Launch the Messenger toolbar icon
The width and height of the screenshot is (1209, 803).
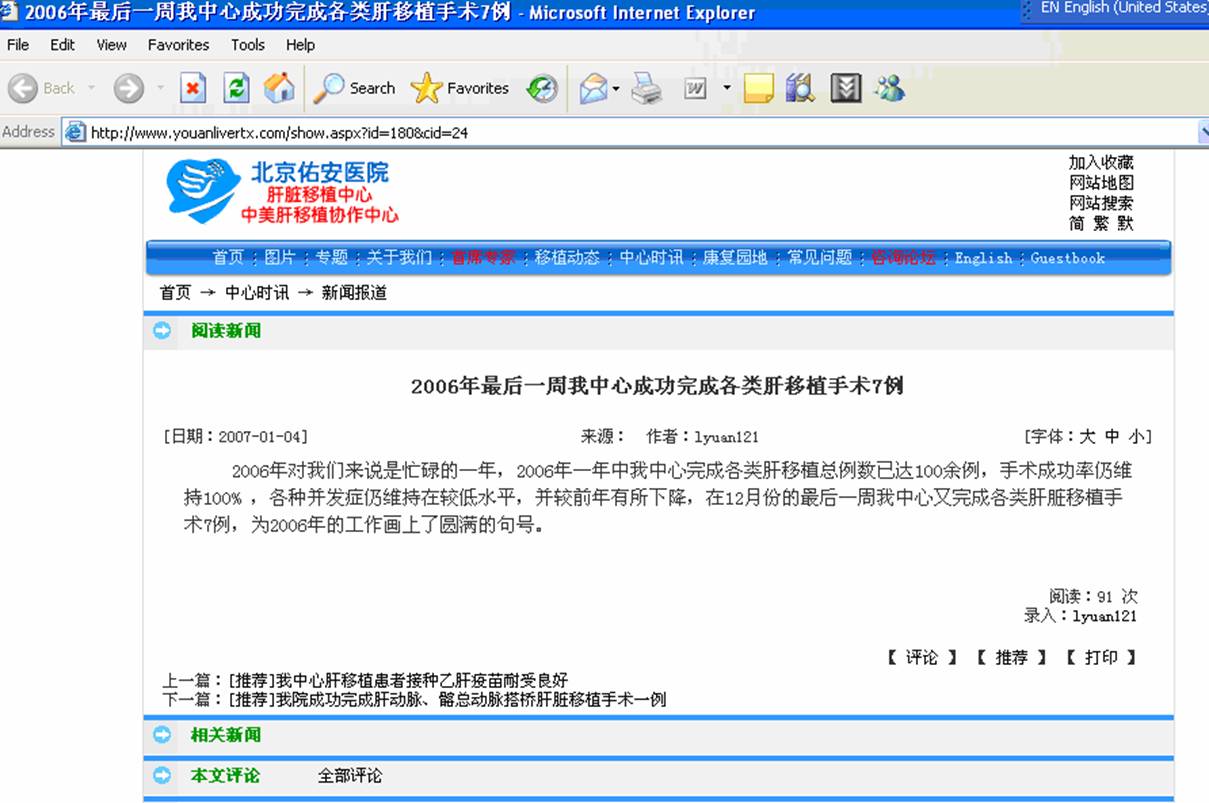[889, 88]
